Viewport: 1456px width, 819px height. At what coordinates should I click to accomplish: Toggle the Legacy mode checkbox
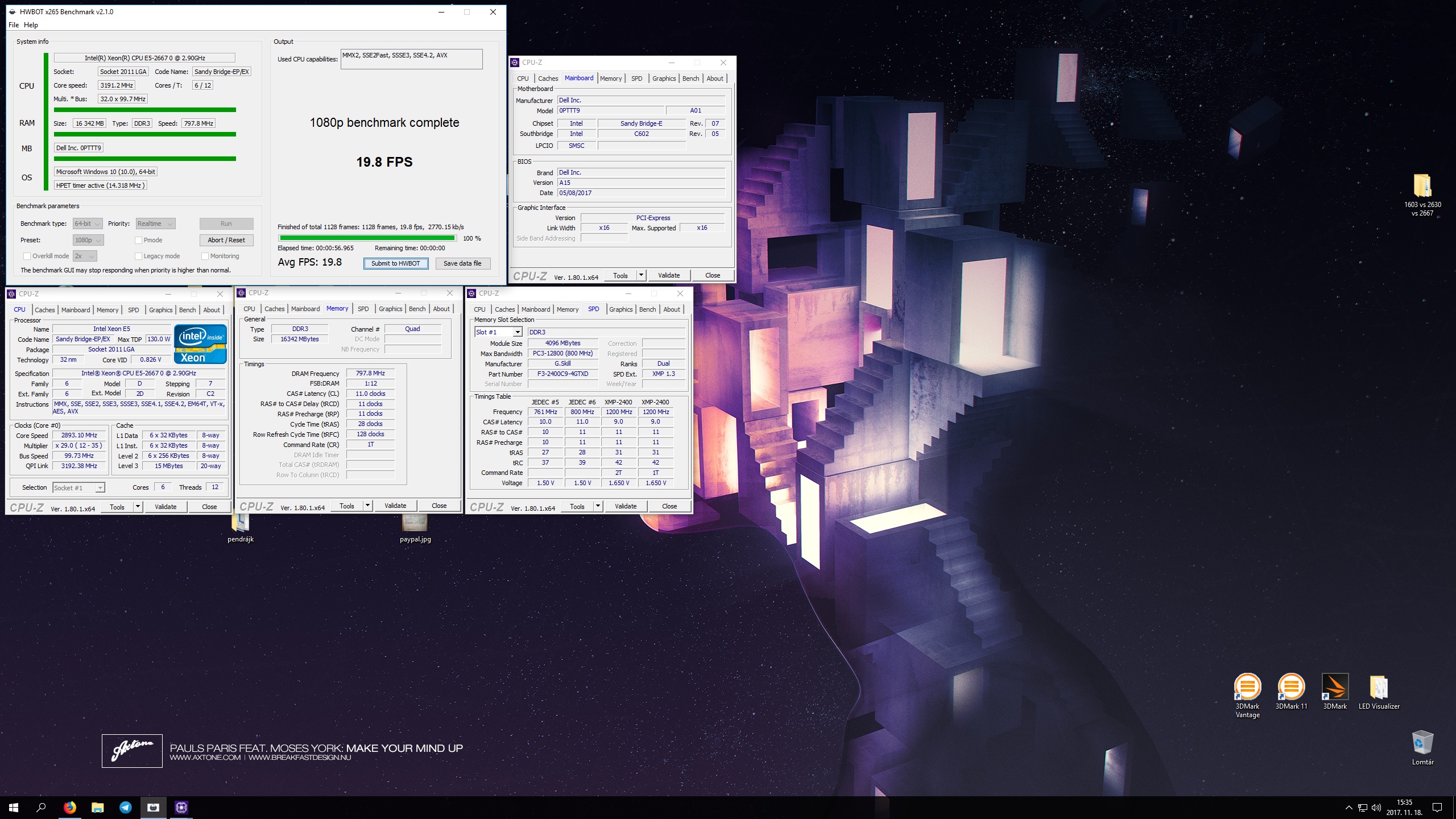pyautogui.click(x=138, y=256)
